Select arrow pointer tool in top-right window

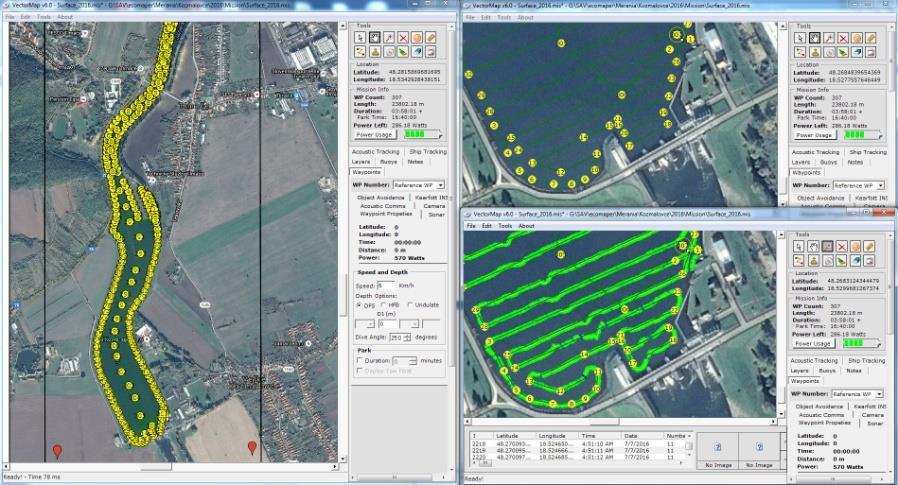pos(800,38)
